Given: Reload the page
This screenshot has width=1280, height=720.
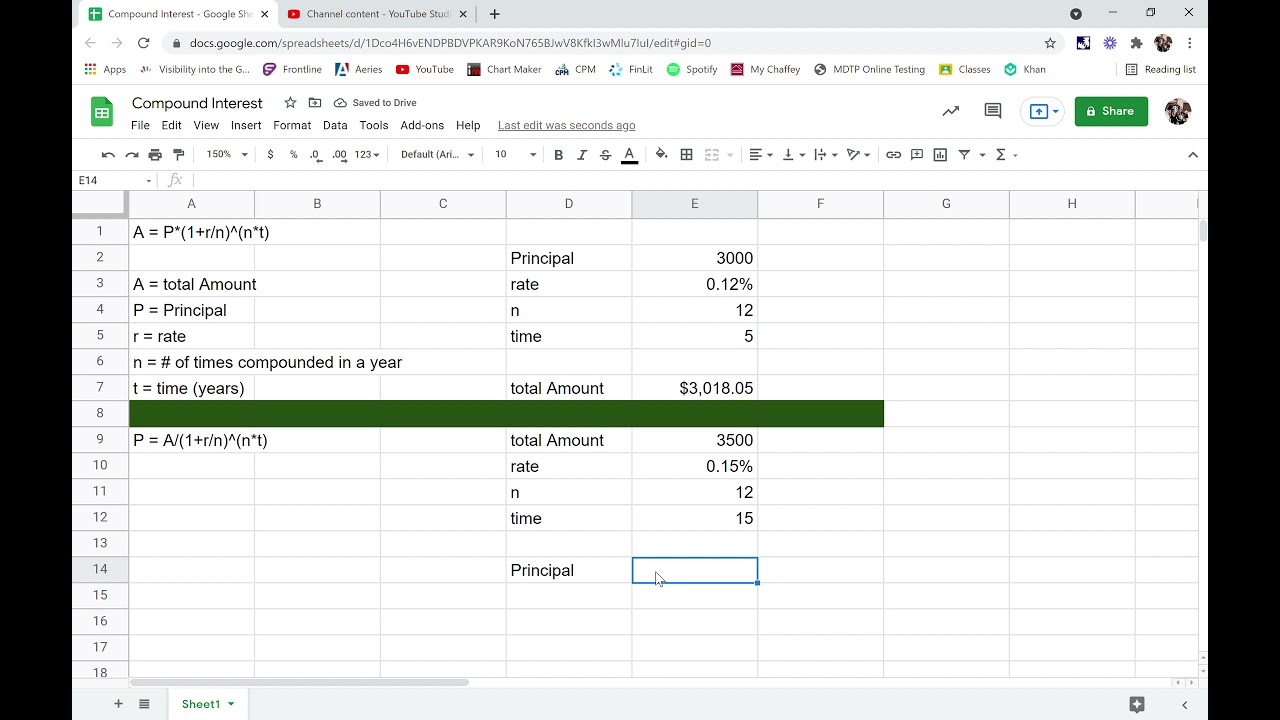Looking at the screenshot, I should [x=143, y=43].
